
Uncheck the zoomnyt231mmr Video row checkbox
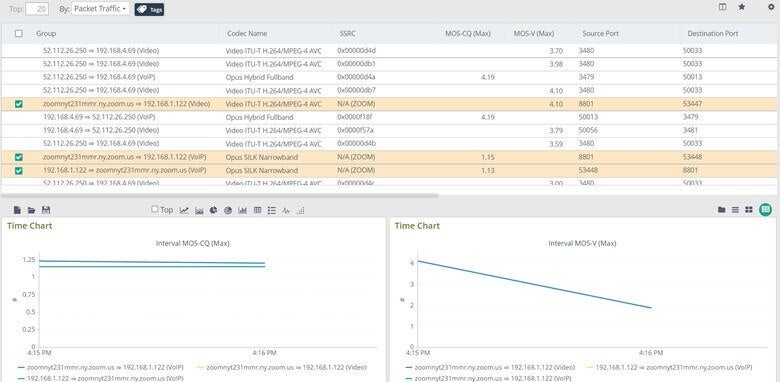pos(19,104)
